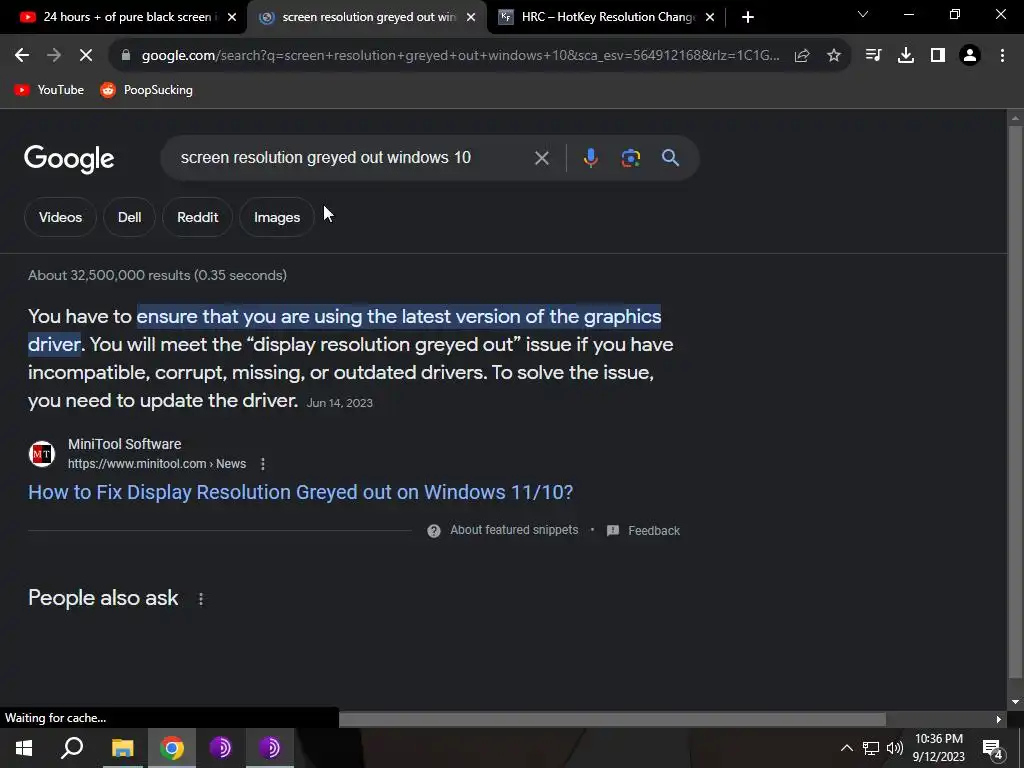The width and height of the screenshot is (1024, 768).
Task: Open How to Fix Display Resolution Greyed out link
Action: coord(300,492)
